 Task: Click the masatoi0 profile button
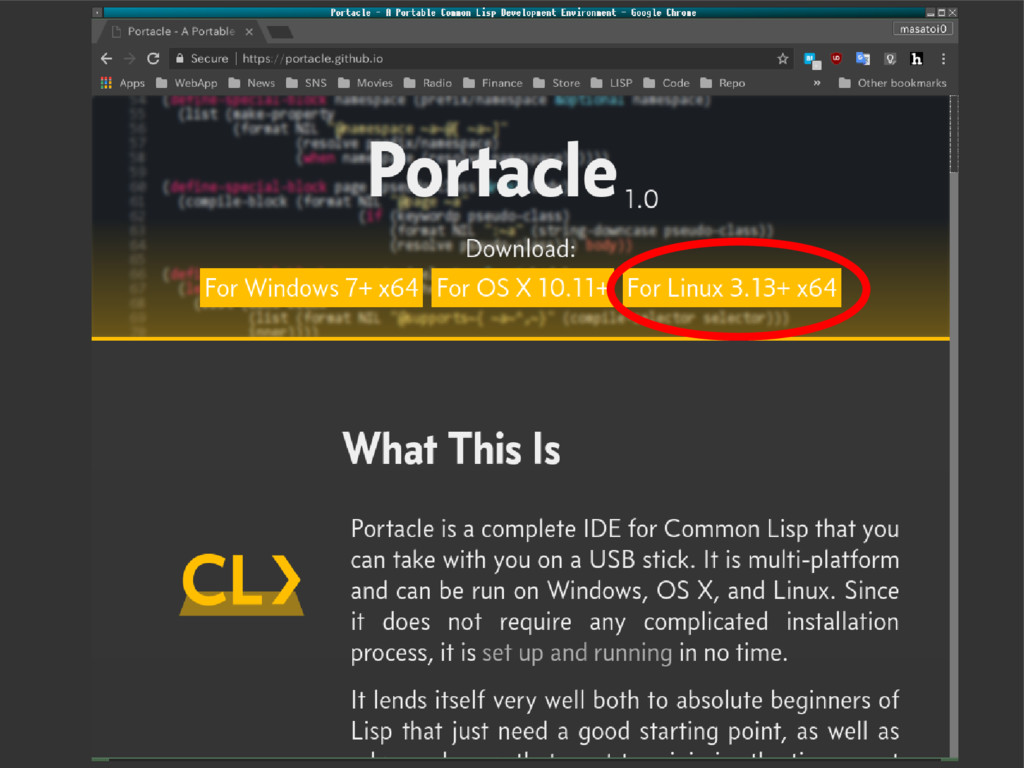tap(923, 29)
